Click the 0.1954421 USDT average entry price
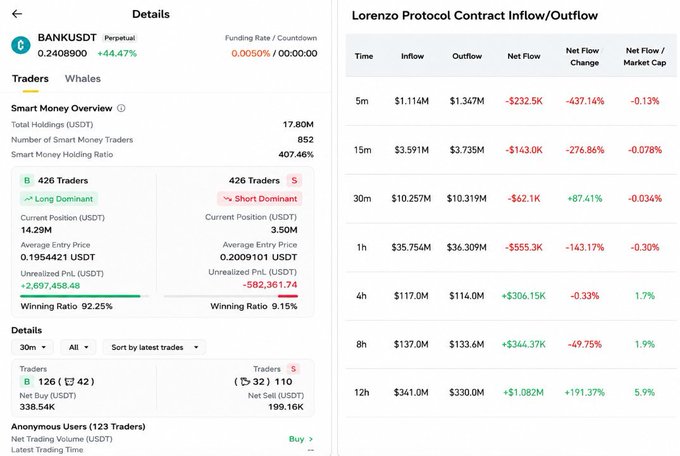Viewport: 680px width, 456px height. pos(58,257)
